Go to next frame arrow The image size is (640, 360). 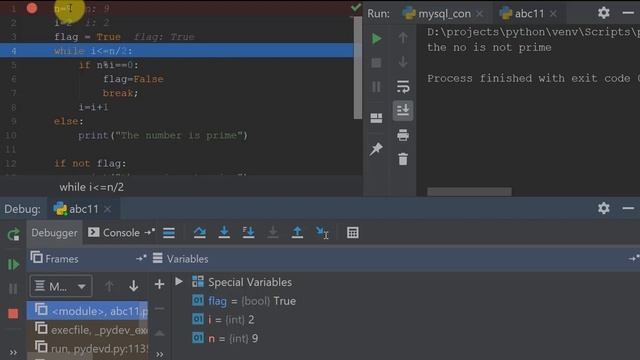point(133,286)
